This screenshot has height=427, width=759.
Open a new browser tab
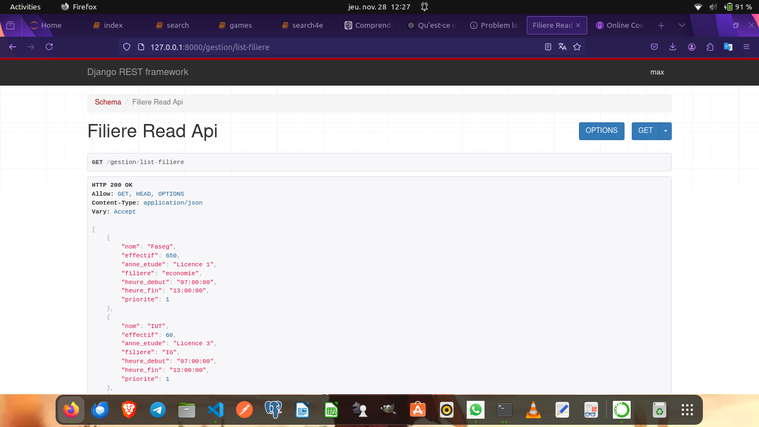[x=661, y=25]
